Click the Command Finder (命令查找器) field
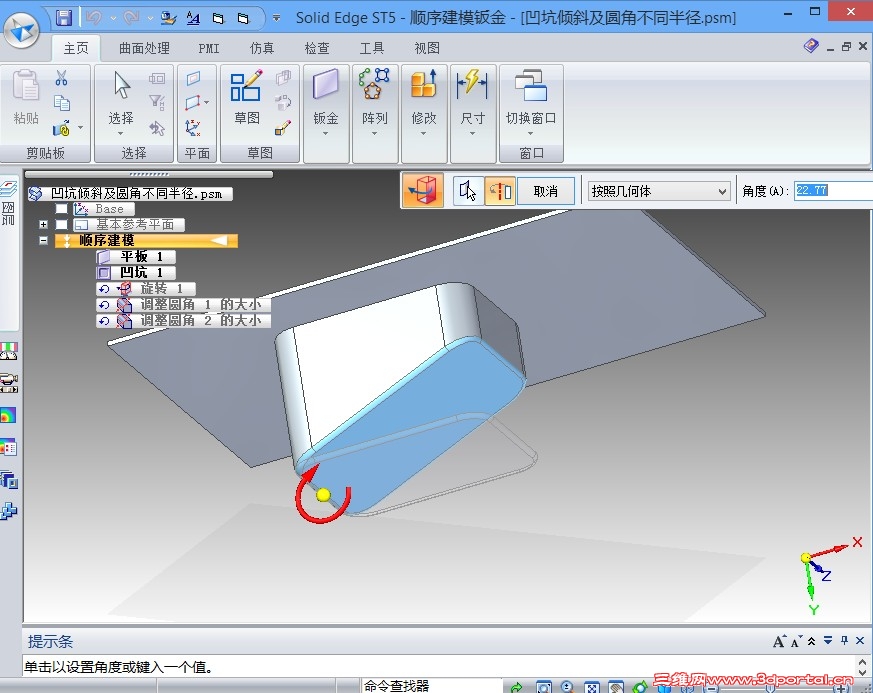Screen dimensions: 873x693 pyautogui.click(x=431, y=686)
